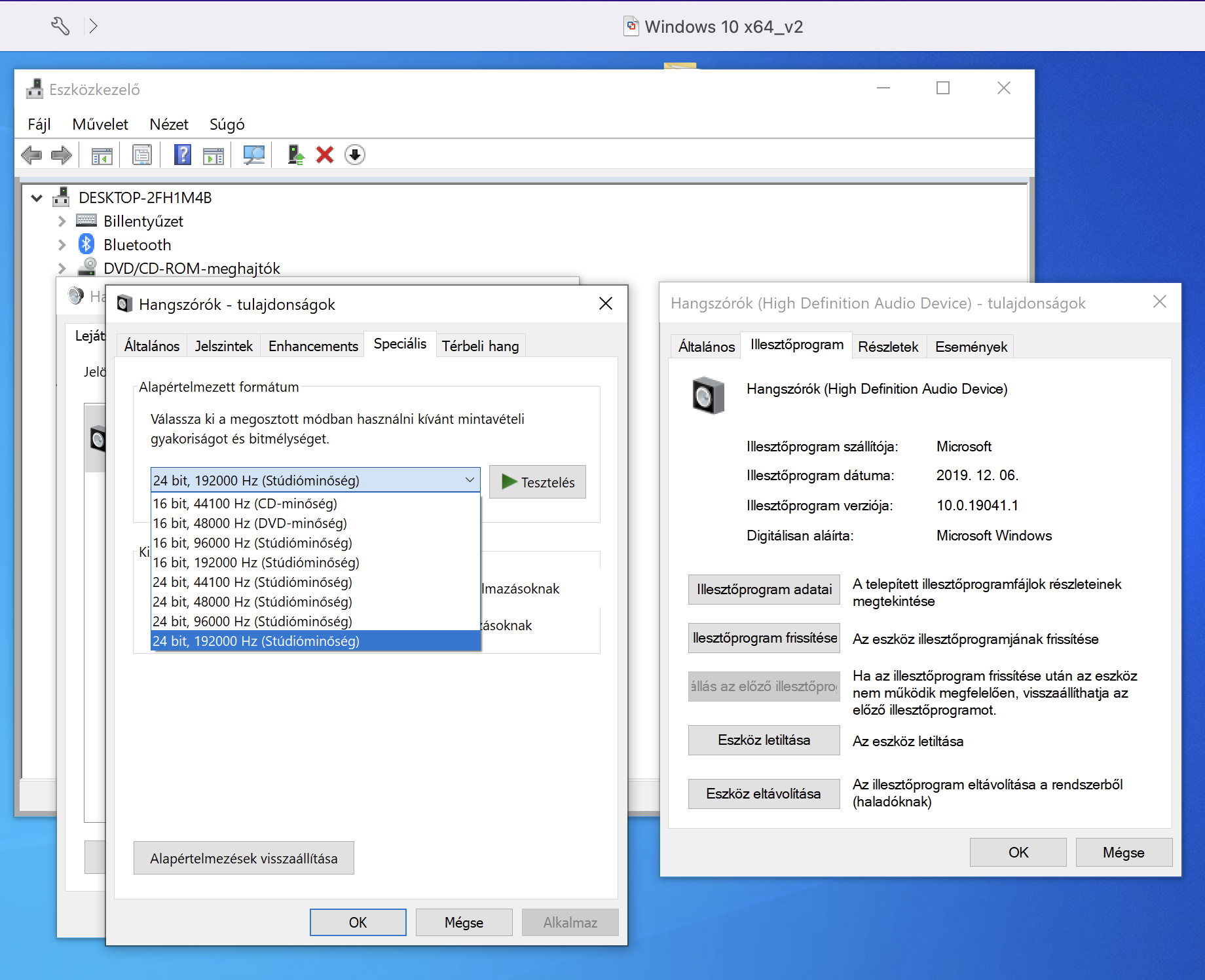The image size is (1205, 980).
Task: Close the High Definition Audio Device dialog
Action: [x=1160, y=301]
